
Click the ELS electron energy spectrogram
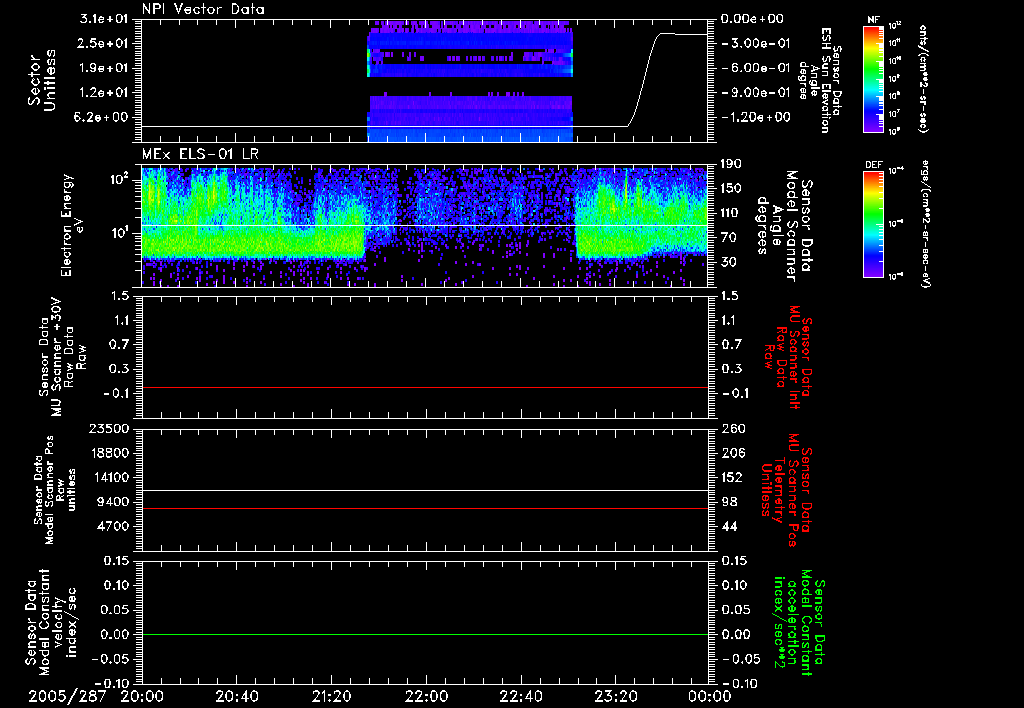[424, 227]
